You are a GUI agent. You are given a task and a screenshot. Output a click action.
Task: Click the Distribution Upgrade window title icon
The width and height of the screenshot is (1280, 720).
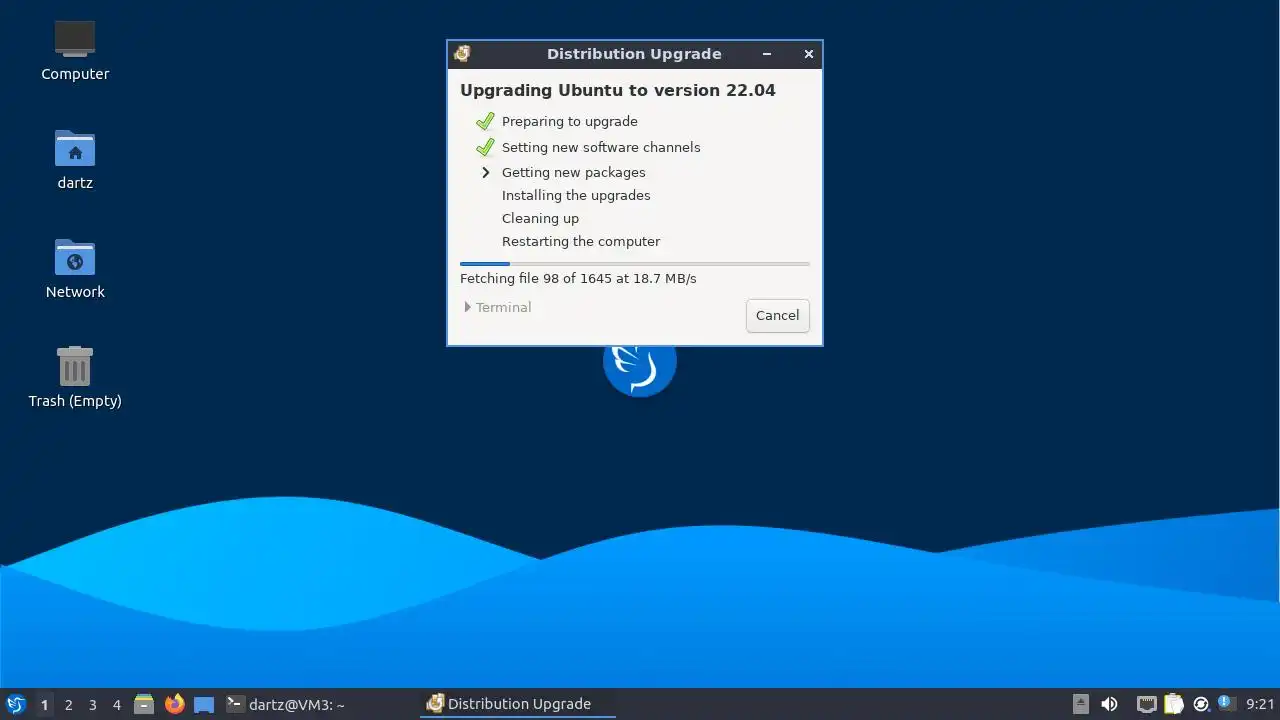point(461,54)
